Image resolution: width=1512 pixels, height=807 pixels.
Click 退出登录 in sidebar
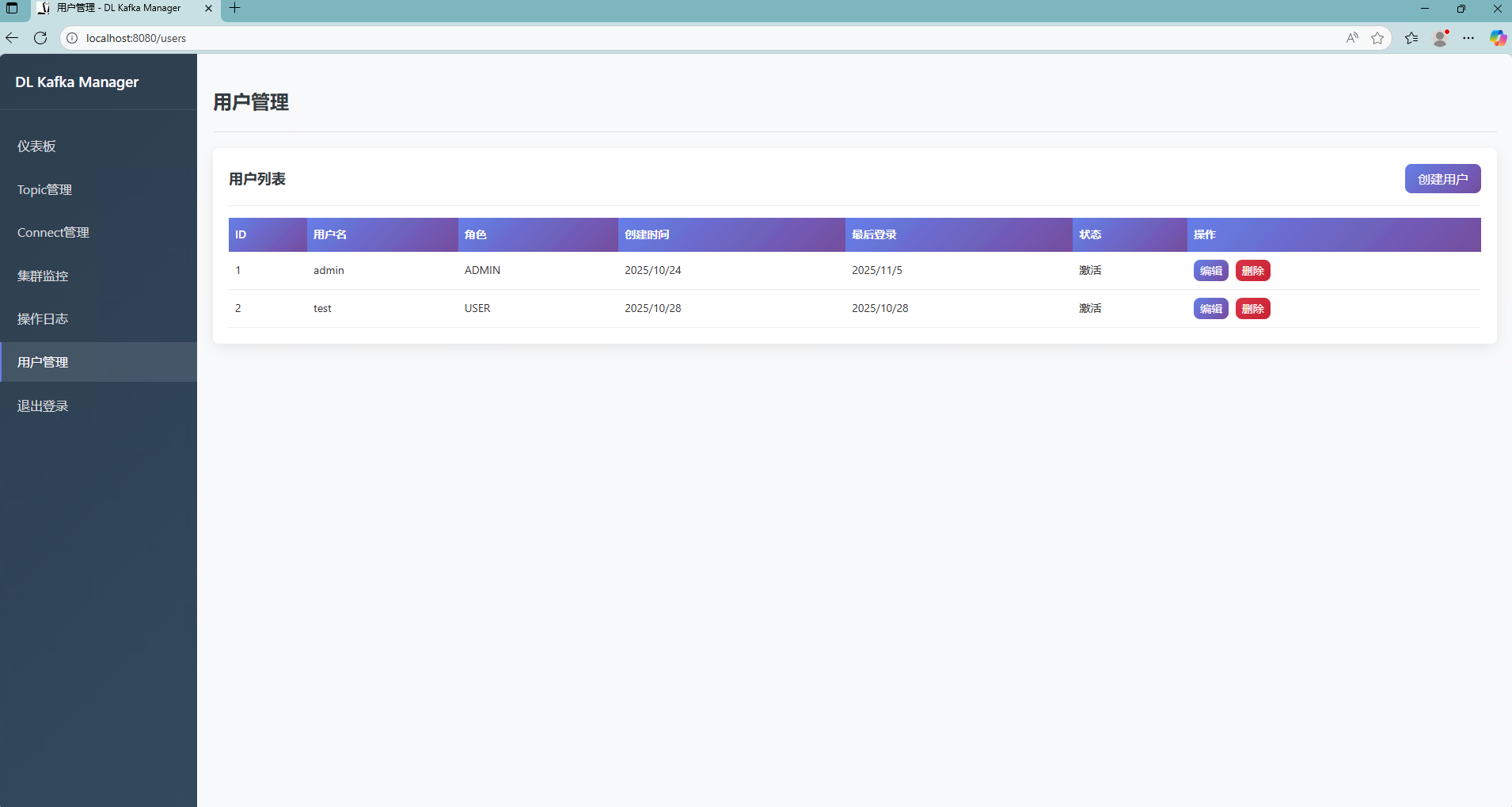click(98, 405)
